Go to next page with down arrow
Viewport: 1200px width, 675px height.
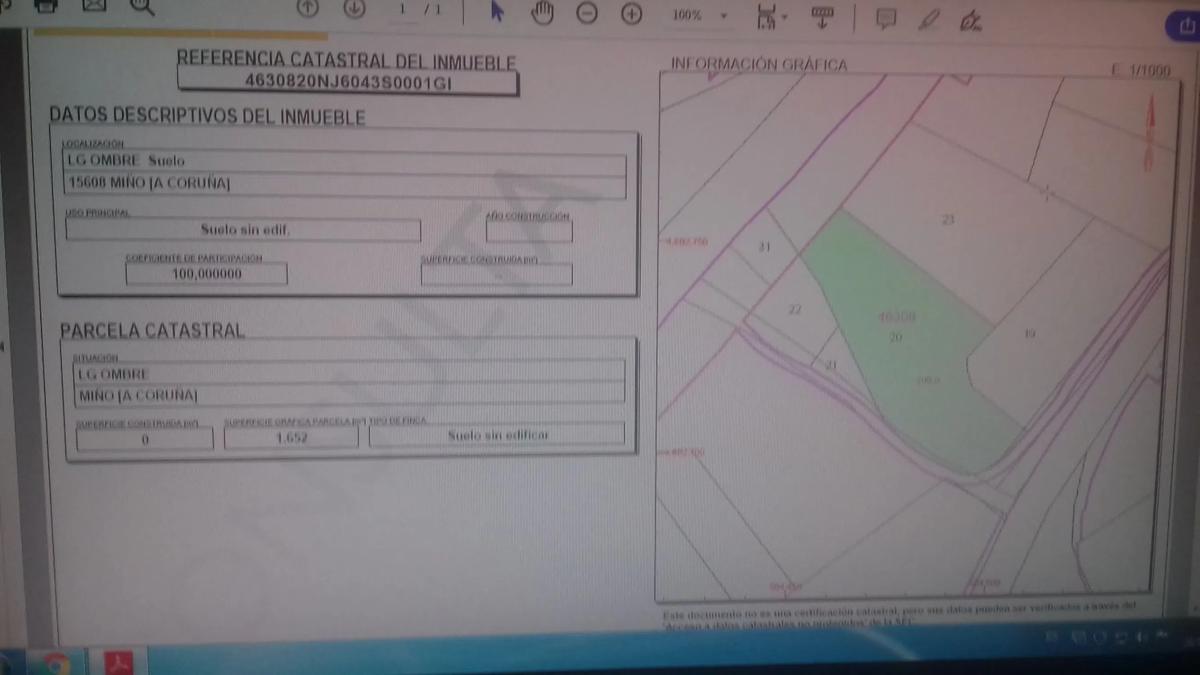(x=354, y=9)
